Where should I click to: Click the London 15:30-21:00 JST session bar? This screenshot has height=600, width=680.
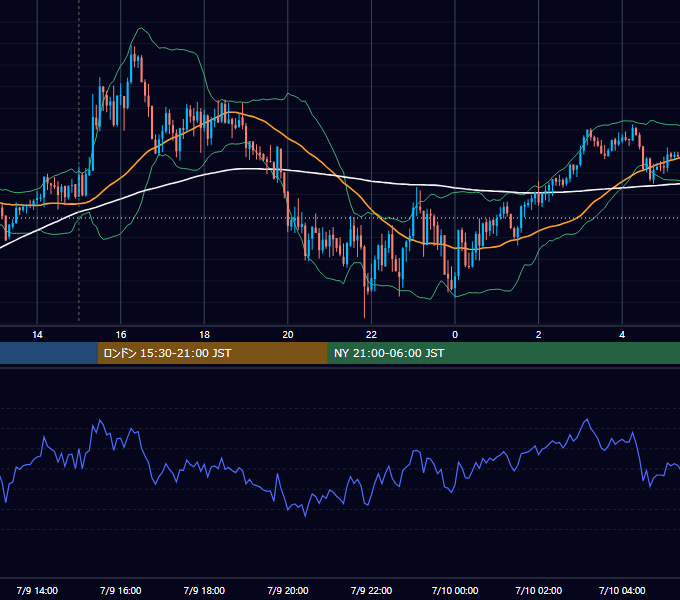click(x=212, y=353)
